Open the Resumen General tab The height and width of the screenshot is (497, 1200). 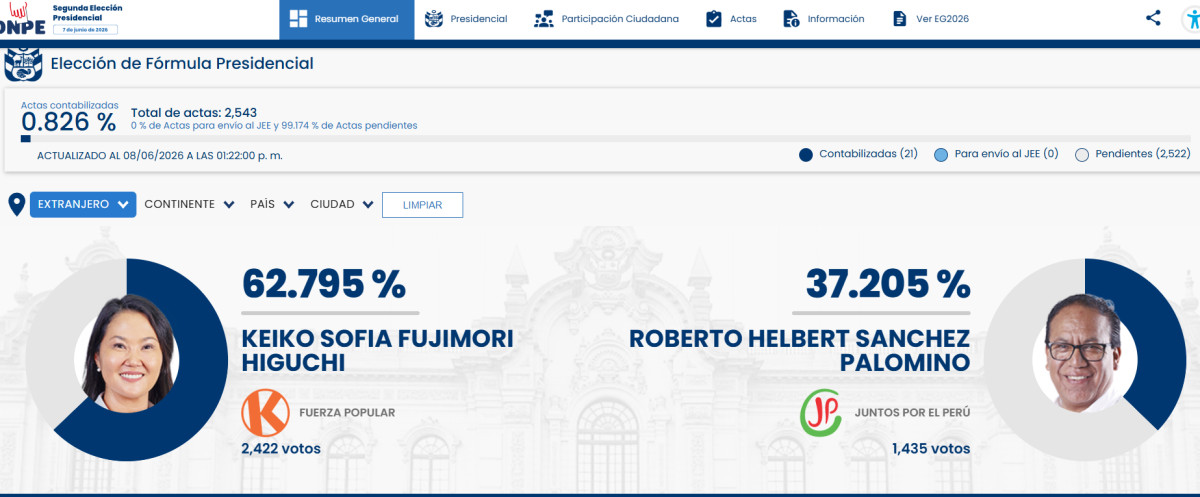[346, 19]
